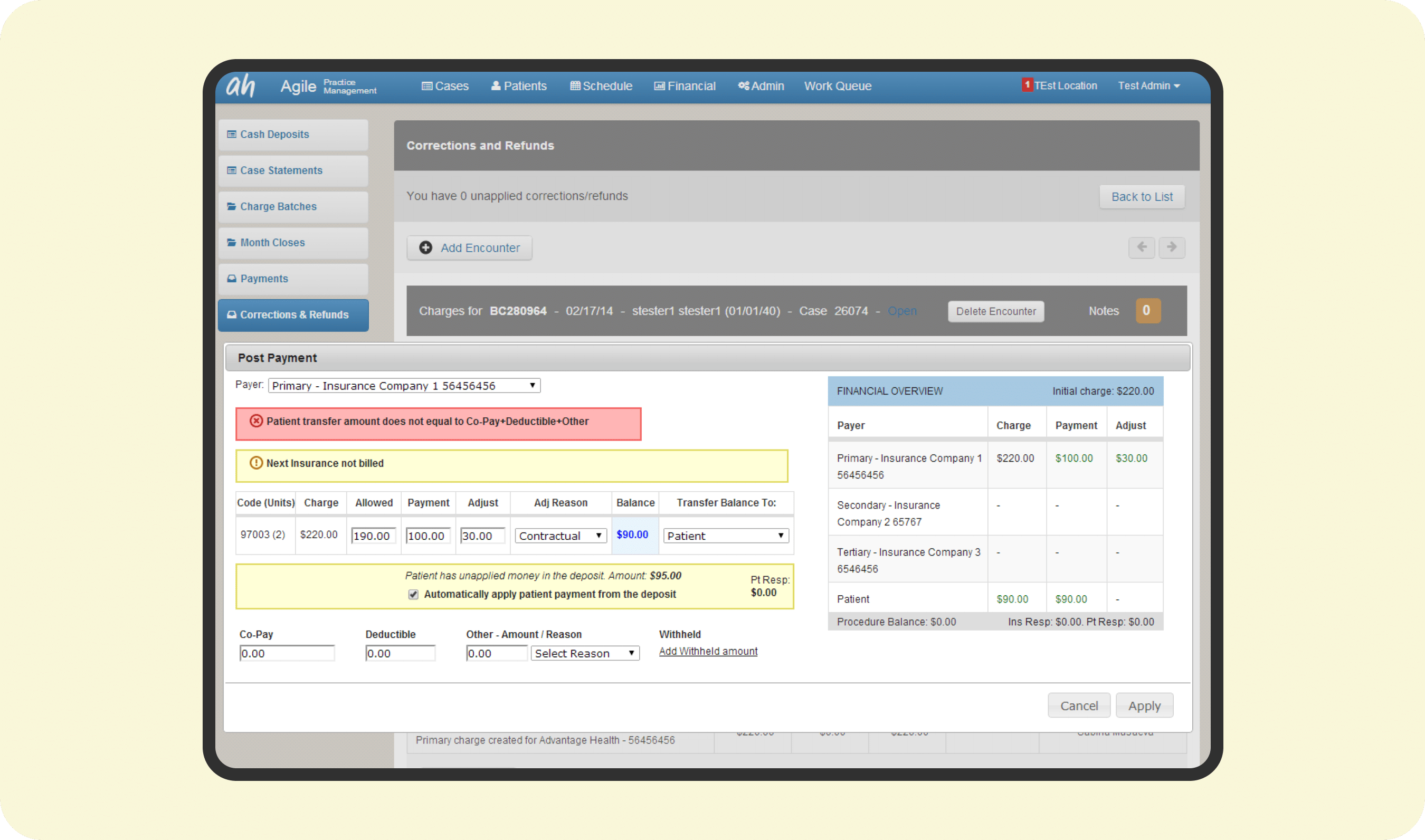1425x840 pixels.
Task: Click the Back to List button
Action: pos(1142,197)
